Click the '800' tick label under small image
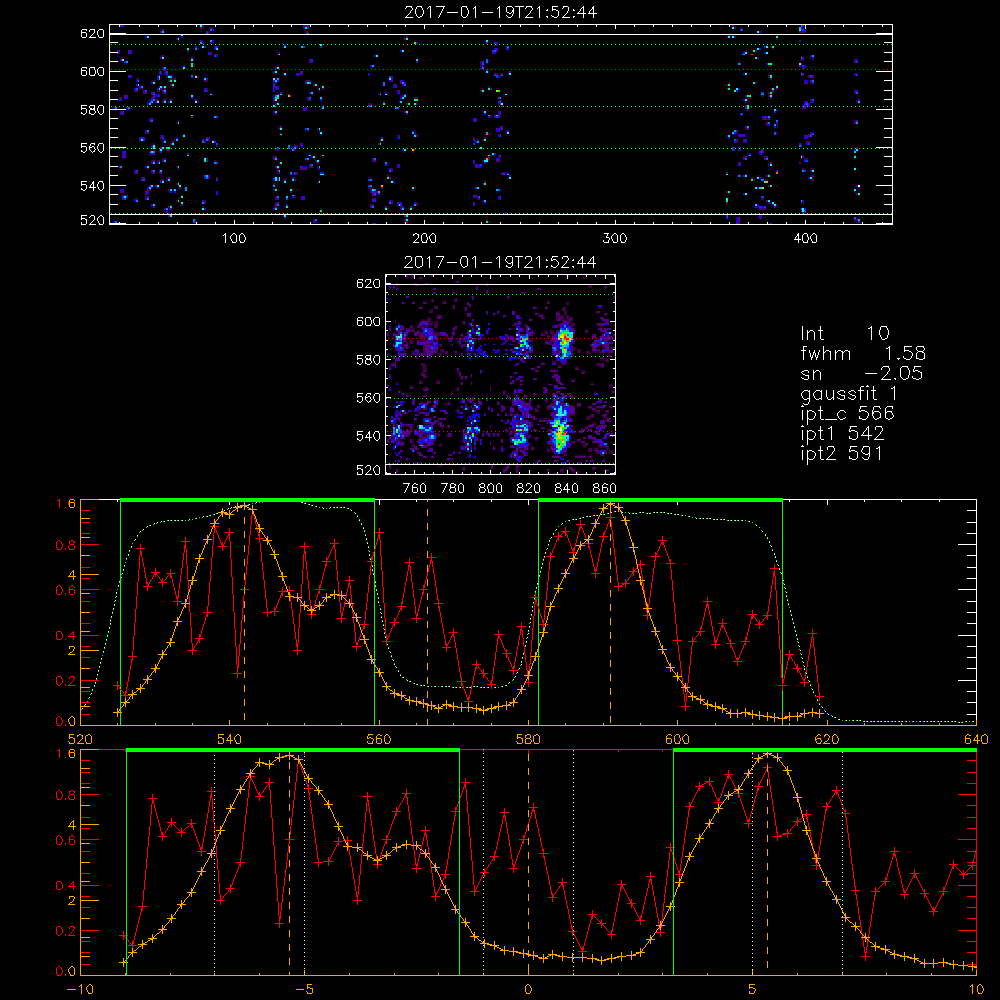The height and width of the screenshot is (1000, 1000). click(490, 489)
